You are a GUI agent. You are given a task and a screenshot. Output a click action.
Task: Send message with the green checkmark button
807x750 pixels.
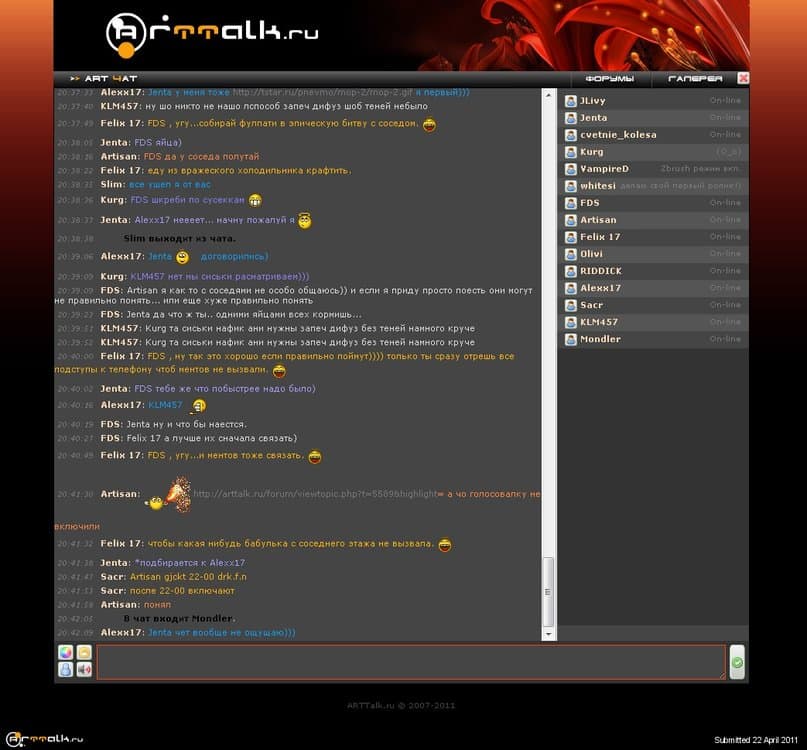737,662
